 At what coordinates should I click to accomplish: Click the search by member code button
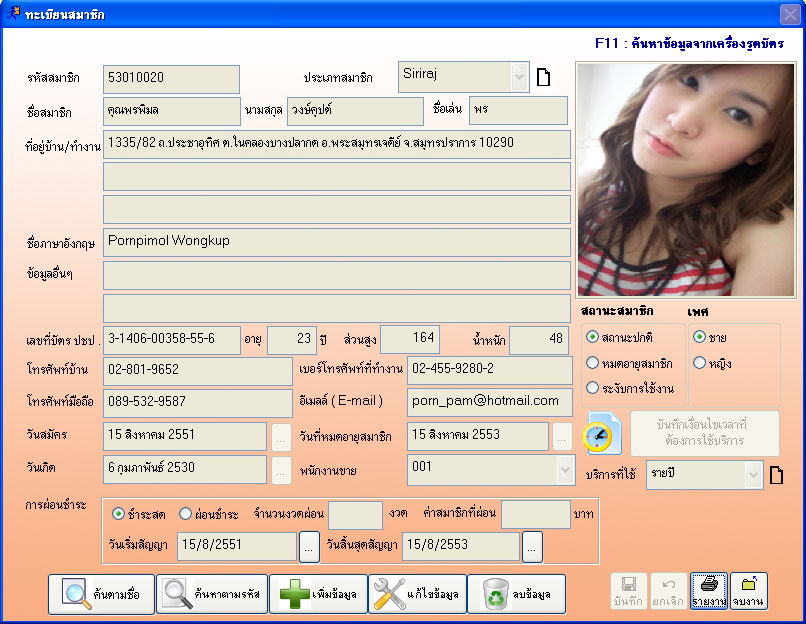pyautogui.click(x=211, y=594)
